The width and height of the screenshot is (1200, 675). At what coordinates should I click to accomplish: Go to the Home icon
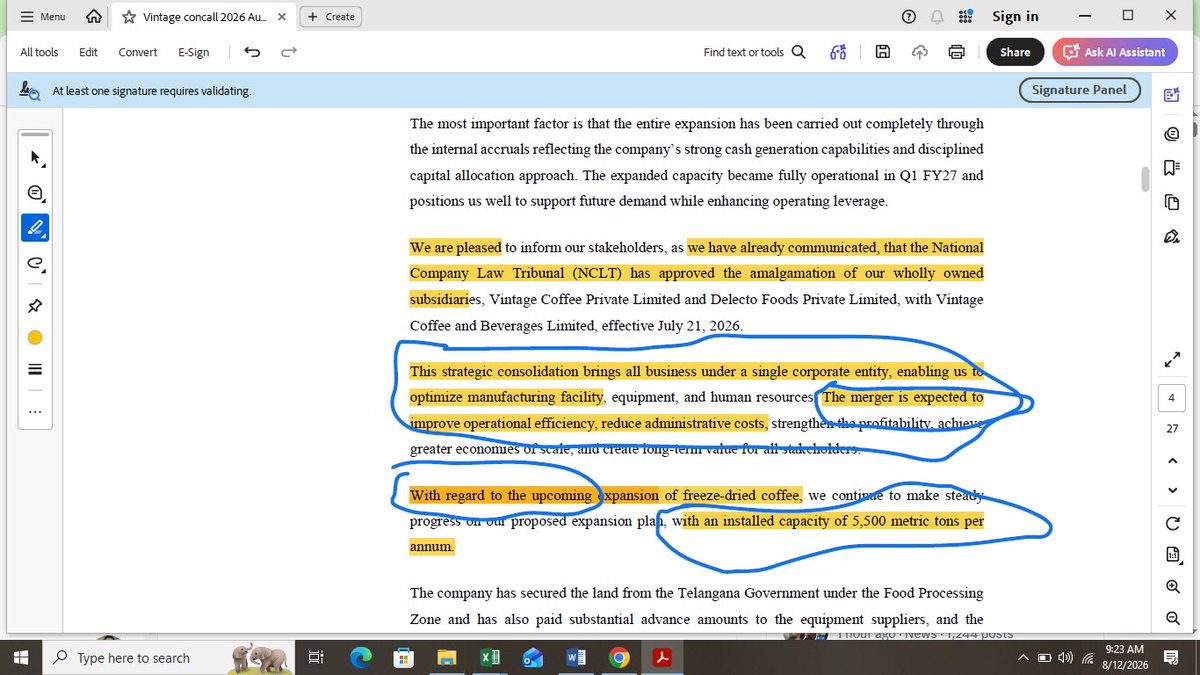(x=93, y=17)
